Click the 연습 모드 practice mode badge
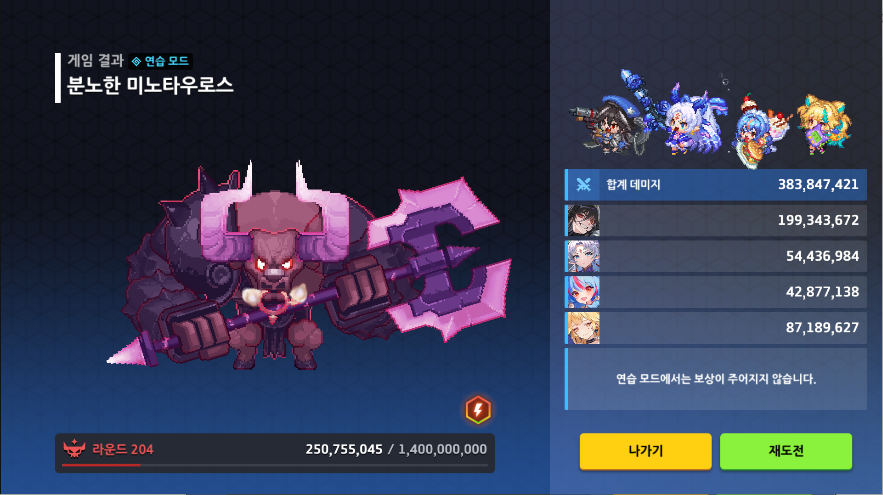The width and height of the screenshot is (883, 495). coord(160,61)
